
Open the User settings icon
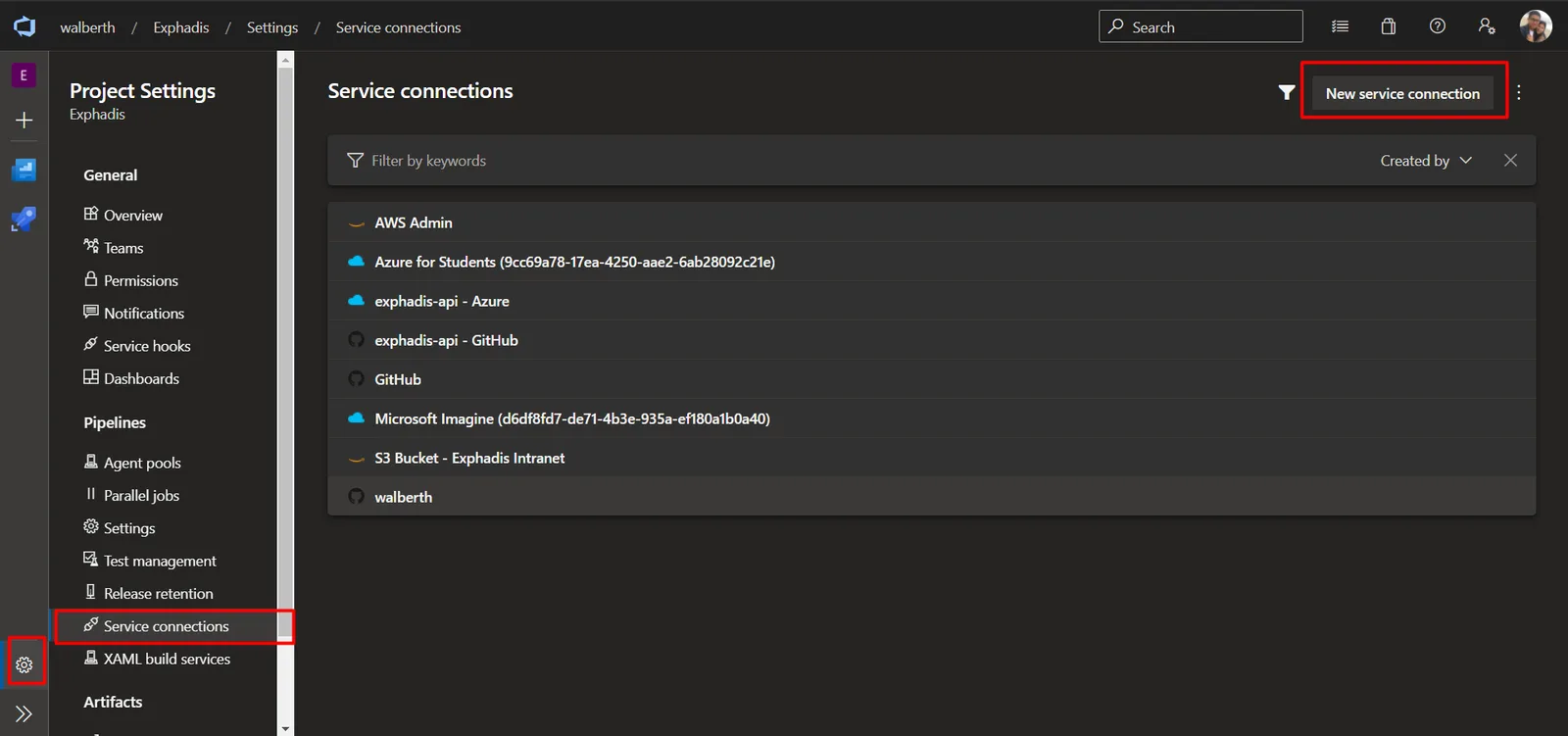tap(1487, 26)
